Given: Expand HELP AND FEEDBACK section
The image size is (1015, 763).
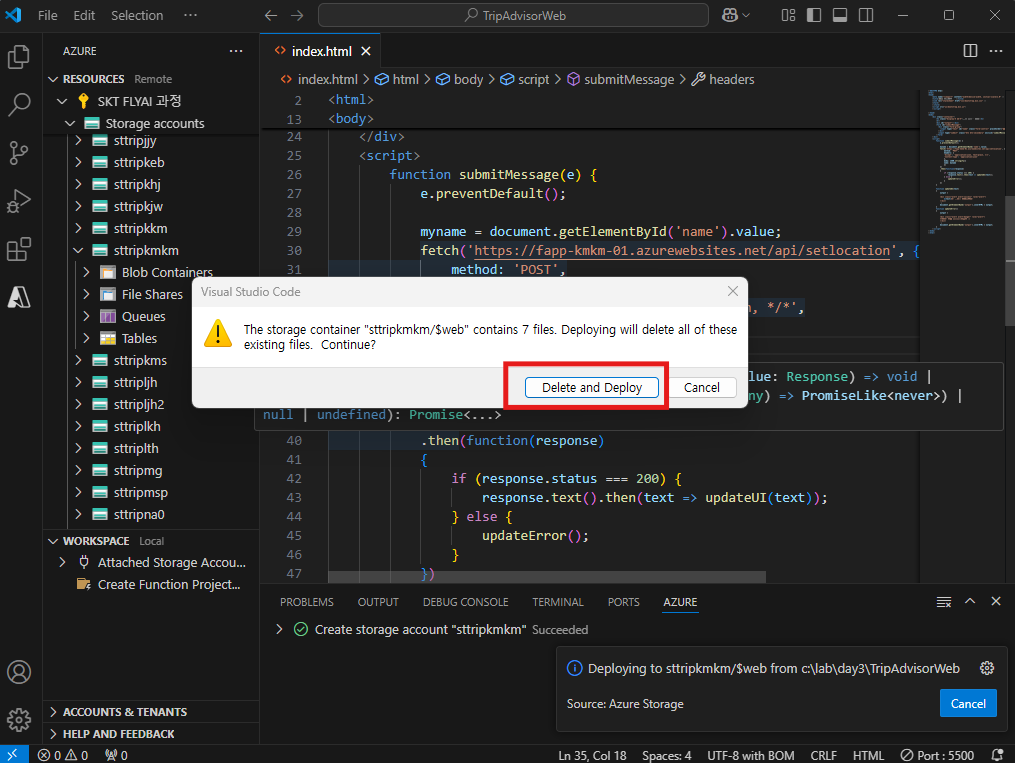Looking at the screenshot, I should point(53,734).
